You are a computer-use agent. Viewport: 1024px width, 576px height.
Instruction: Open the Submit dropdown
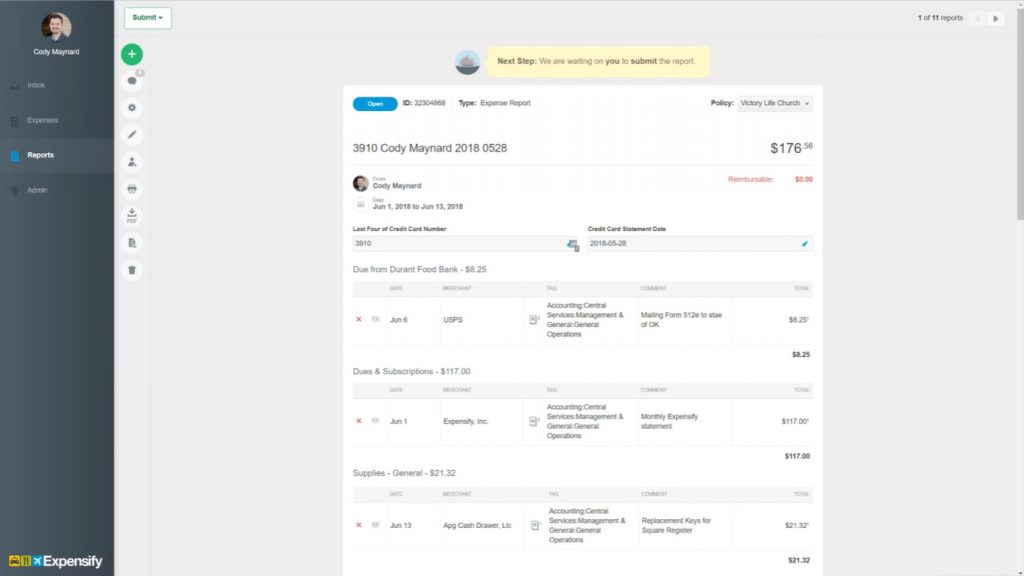coord(147,18)
